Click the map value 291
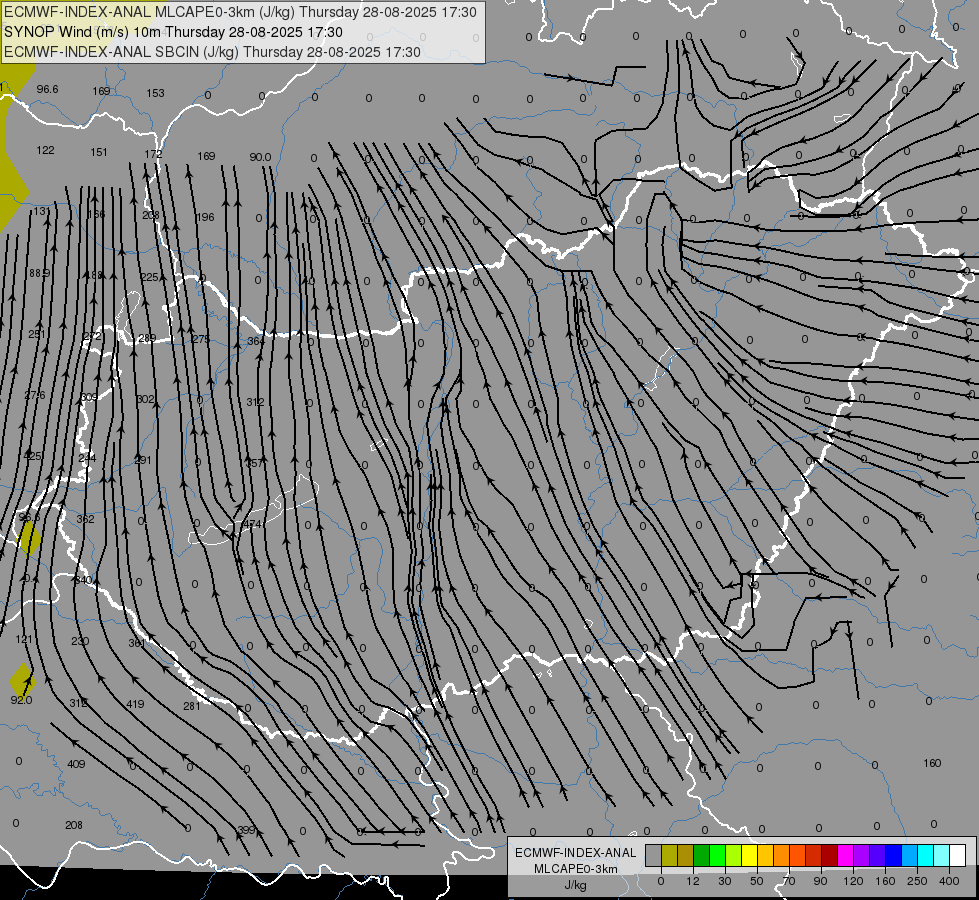This screenshot has height=900, width=979. click(143, 460)
